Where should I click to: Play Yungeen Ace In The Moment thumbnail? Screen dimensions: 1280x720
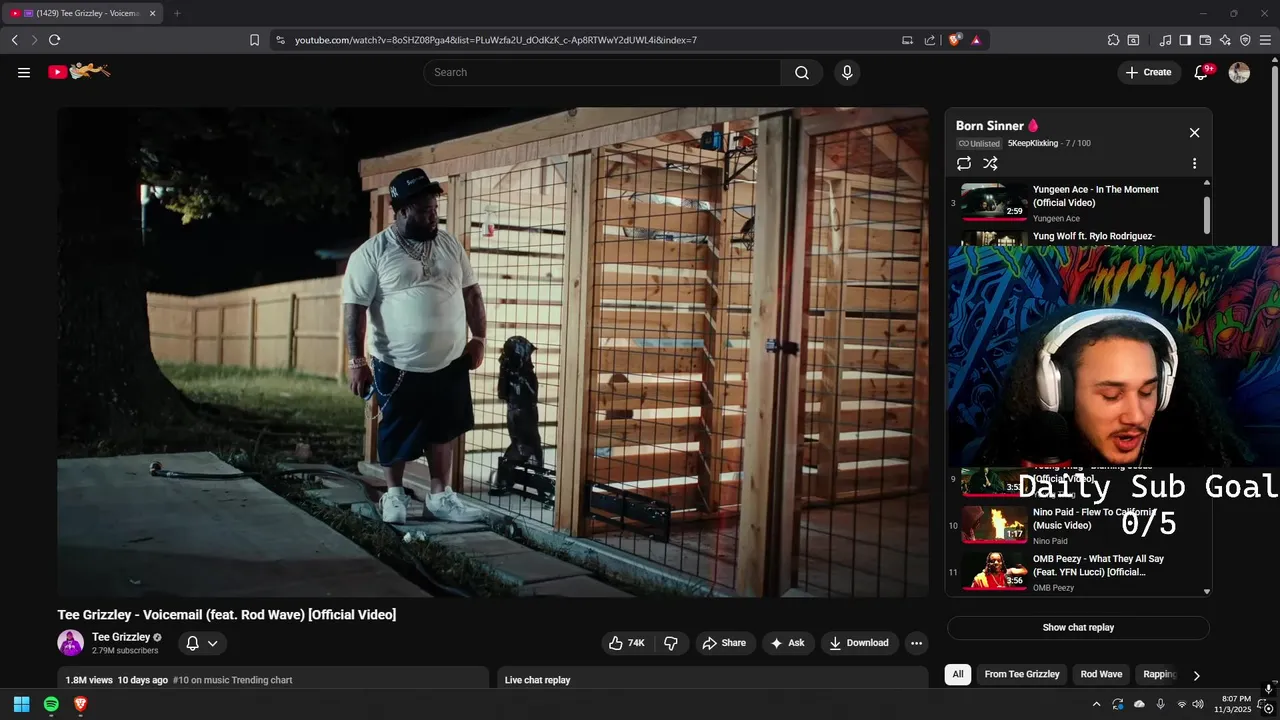pos(994,202)
